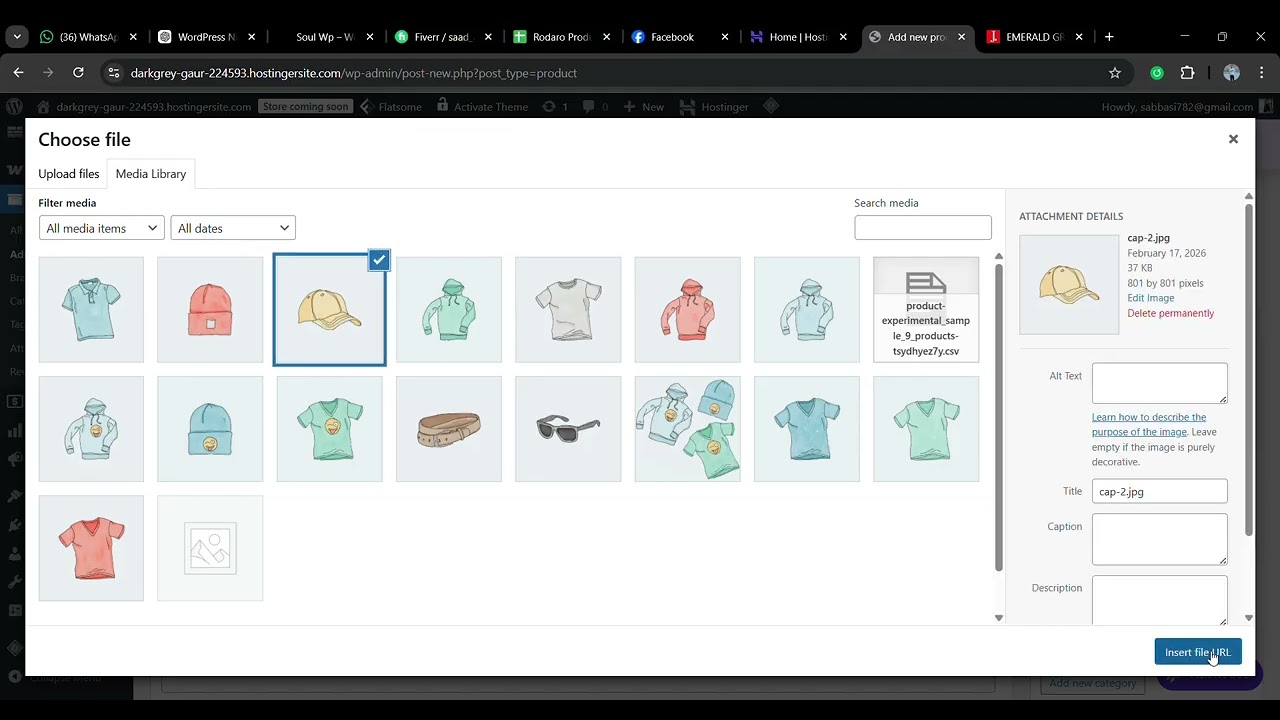Click the media grid scrollbar up arrow

click(998, 257)
